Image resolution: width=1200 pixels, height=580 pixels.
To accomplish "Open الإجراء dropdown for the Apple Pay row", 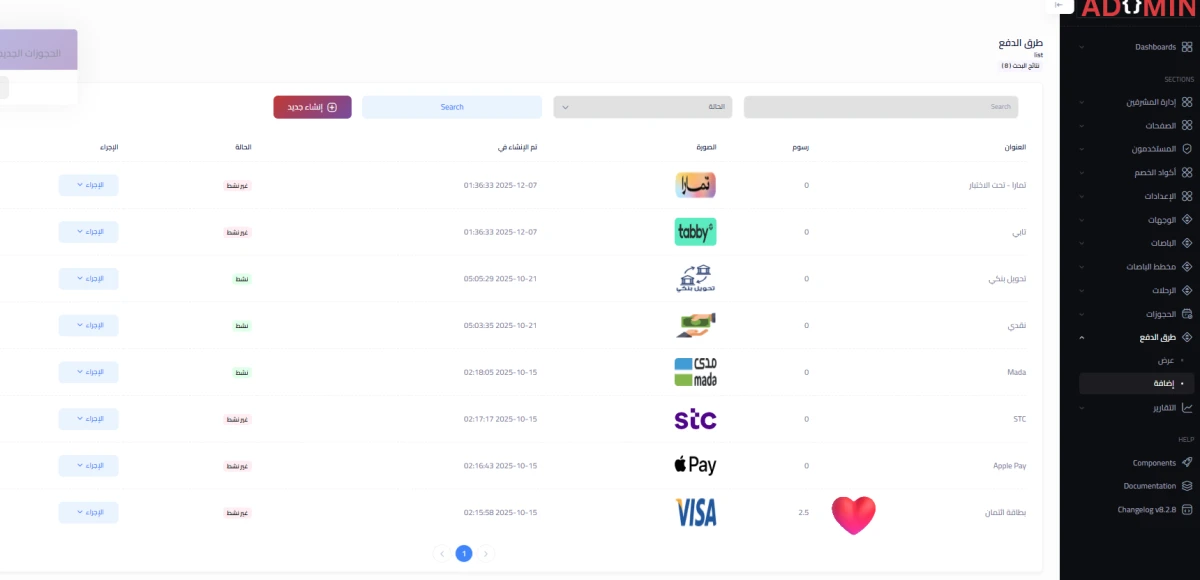I will coord(89,466).
